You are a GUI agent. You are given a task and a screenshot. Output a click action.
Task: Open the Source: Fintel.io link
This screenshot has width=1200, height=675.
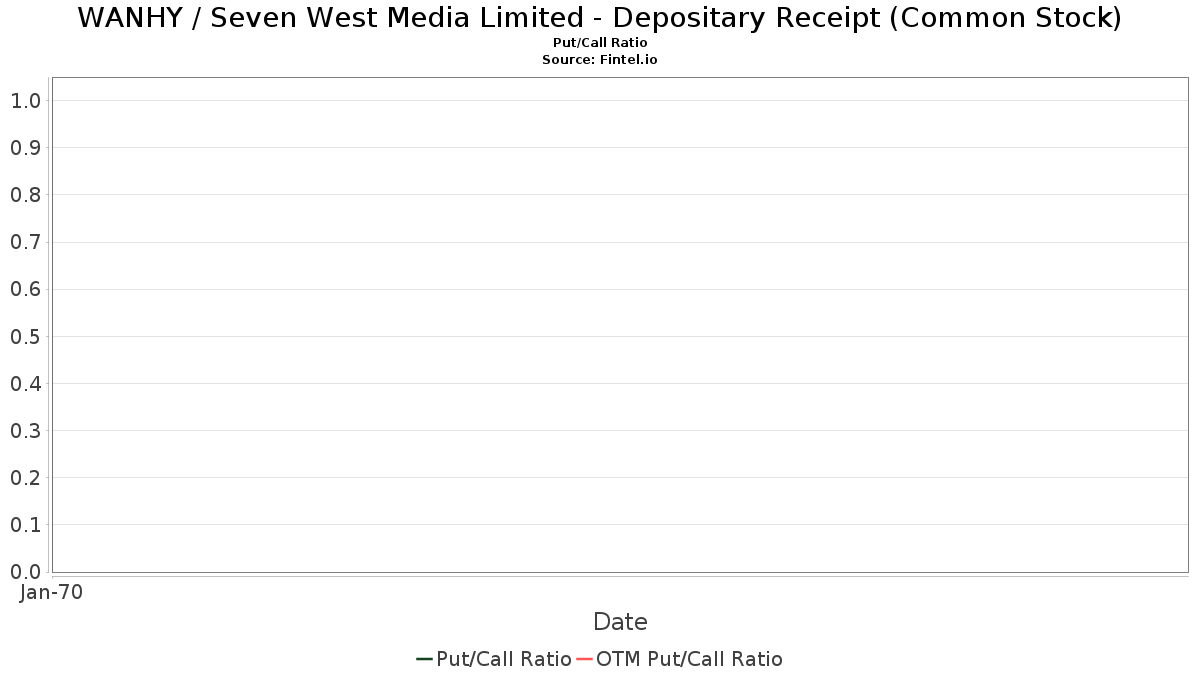(600, 60)
